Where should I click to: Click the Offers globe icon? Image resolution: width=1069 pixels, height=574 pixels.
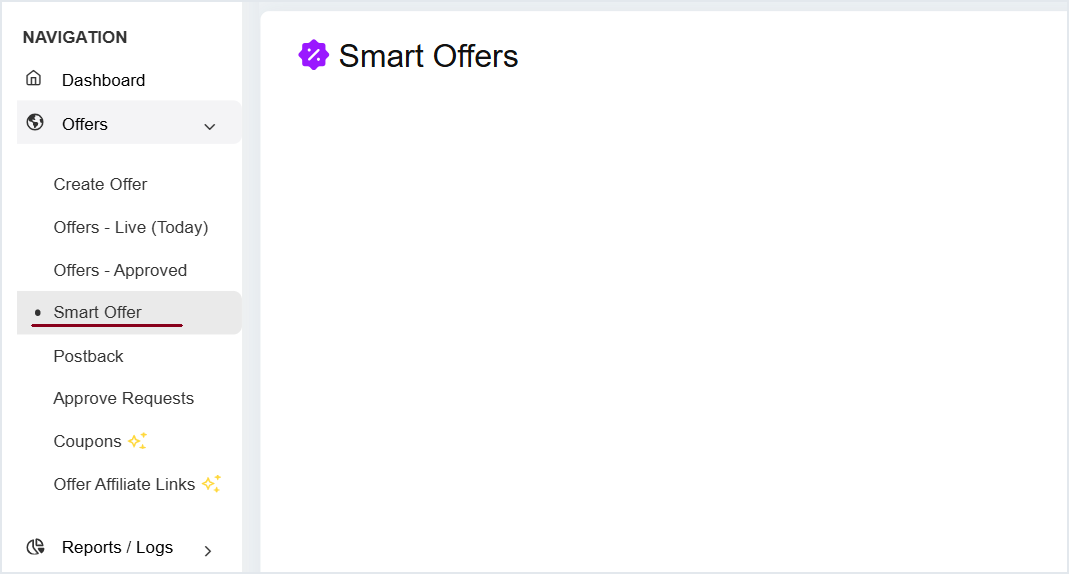[x=35, y=122]
